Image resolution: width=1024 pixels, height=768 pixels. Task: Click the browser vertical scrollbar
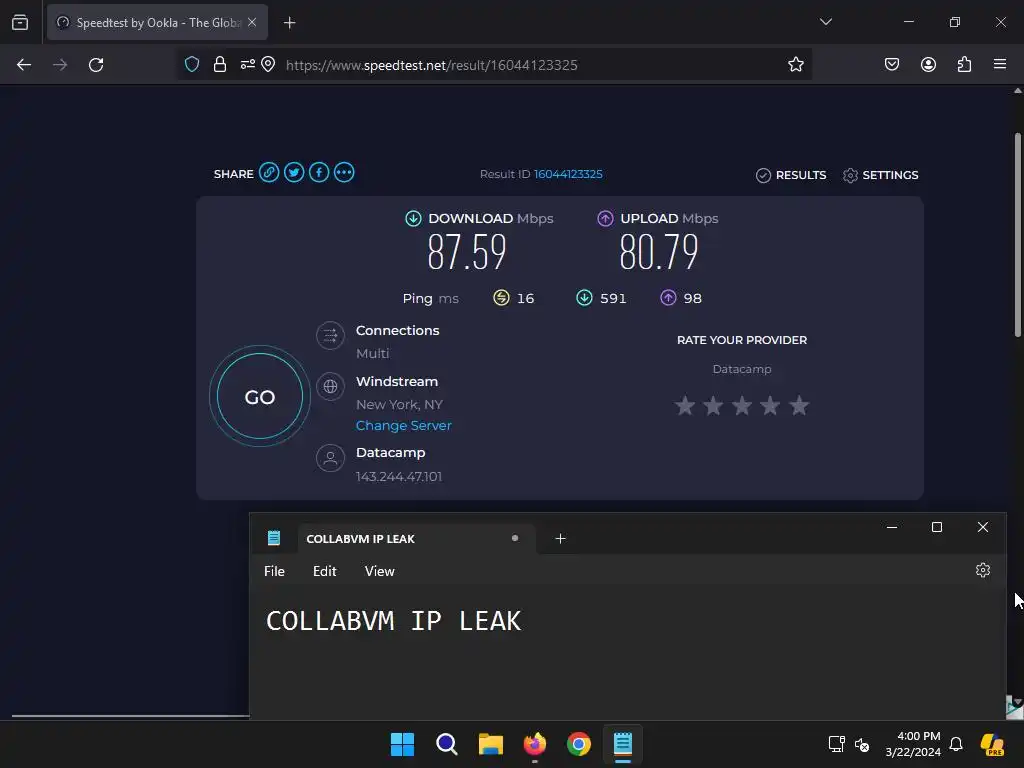(1017, 235)
